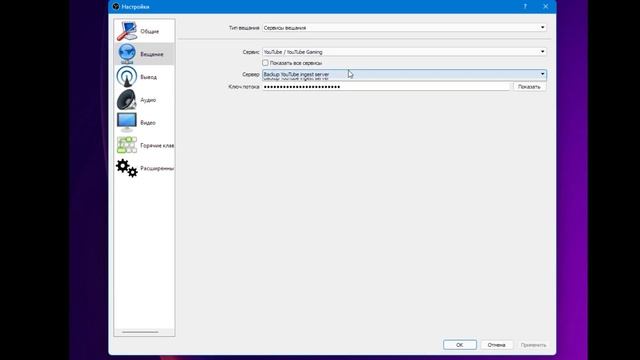Open the Общие settings icon
The width and height of the screenshot is (640, 360).
(x=127, y=31)
